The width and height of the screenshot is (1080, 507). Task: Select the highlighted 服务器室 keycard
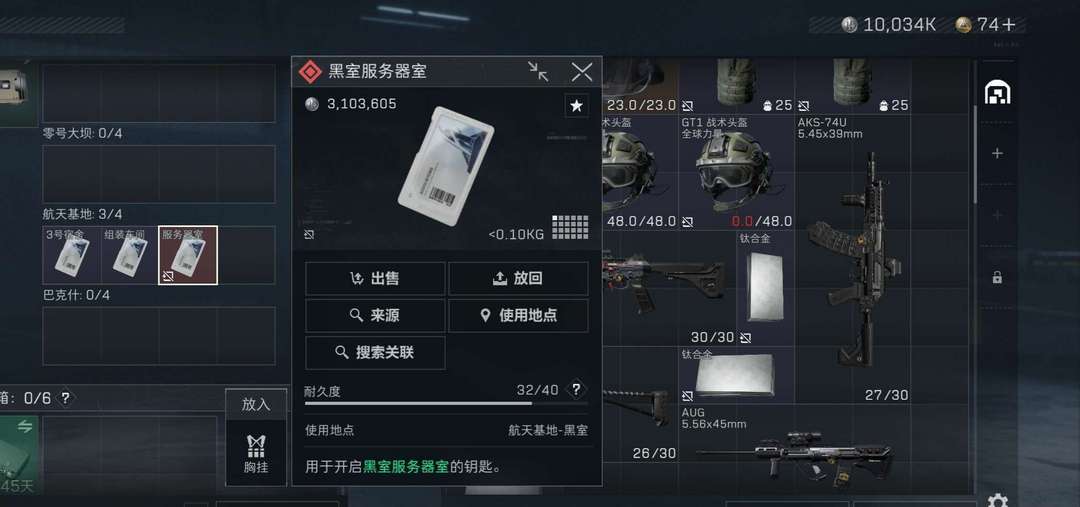pos(188,255)
